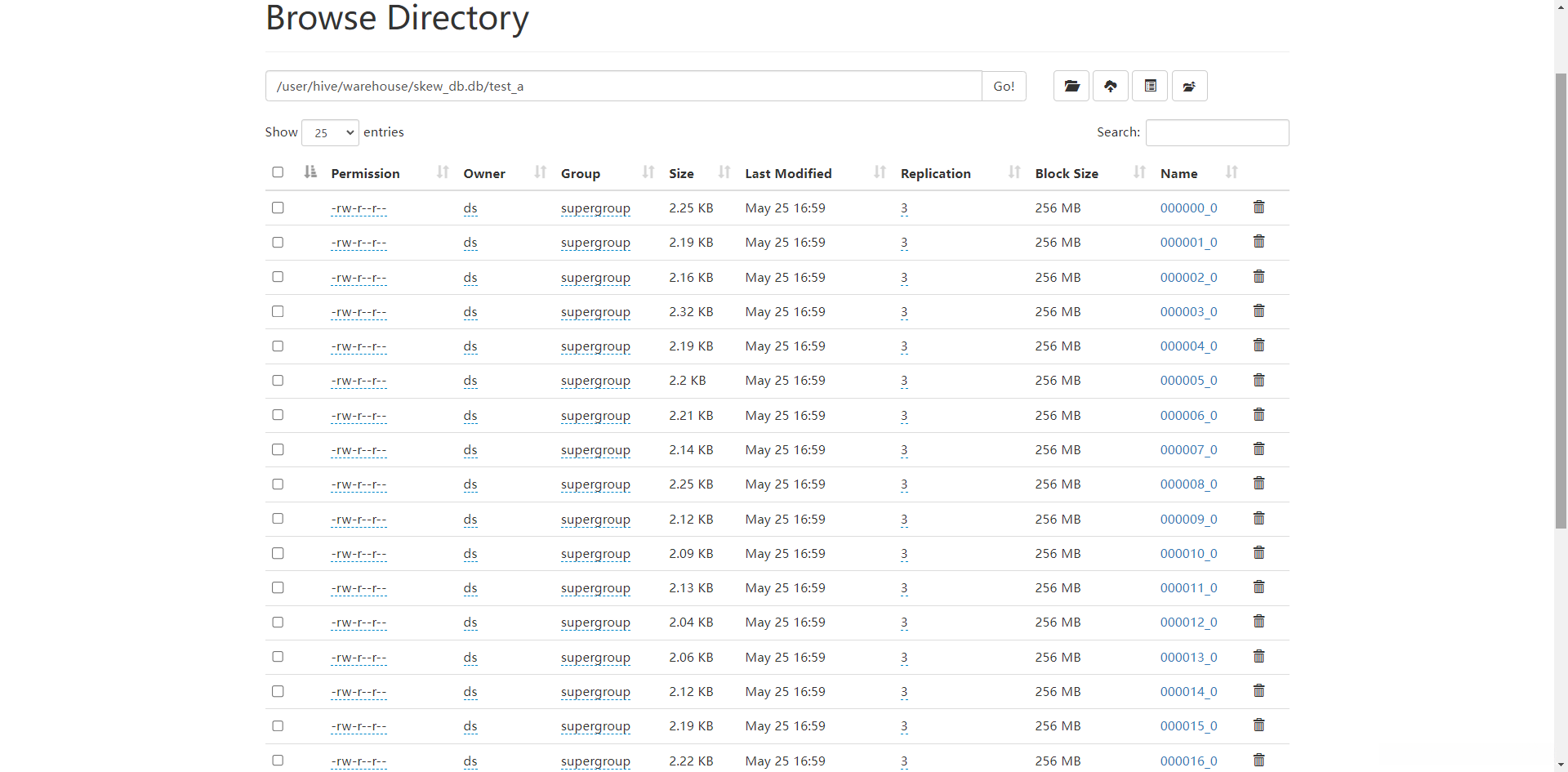Screen dimensions: 1568x772
Task: Open the Show entries dropdown
Action: 330,132
